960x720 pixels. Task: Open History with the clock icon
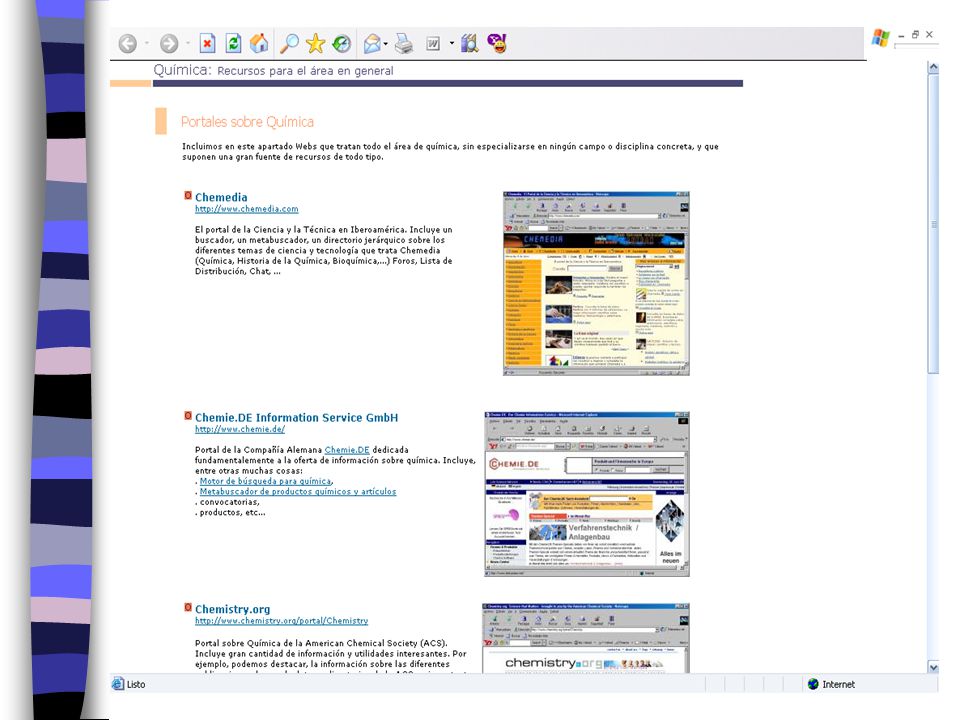[342, 43]
